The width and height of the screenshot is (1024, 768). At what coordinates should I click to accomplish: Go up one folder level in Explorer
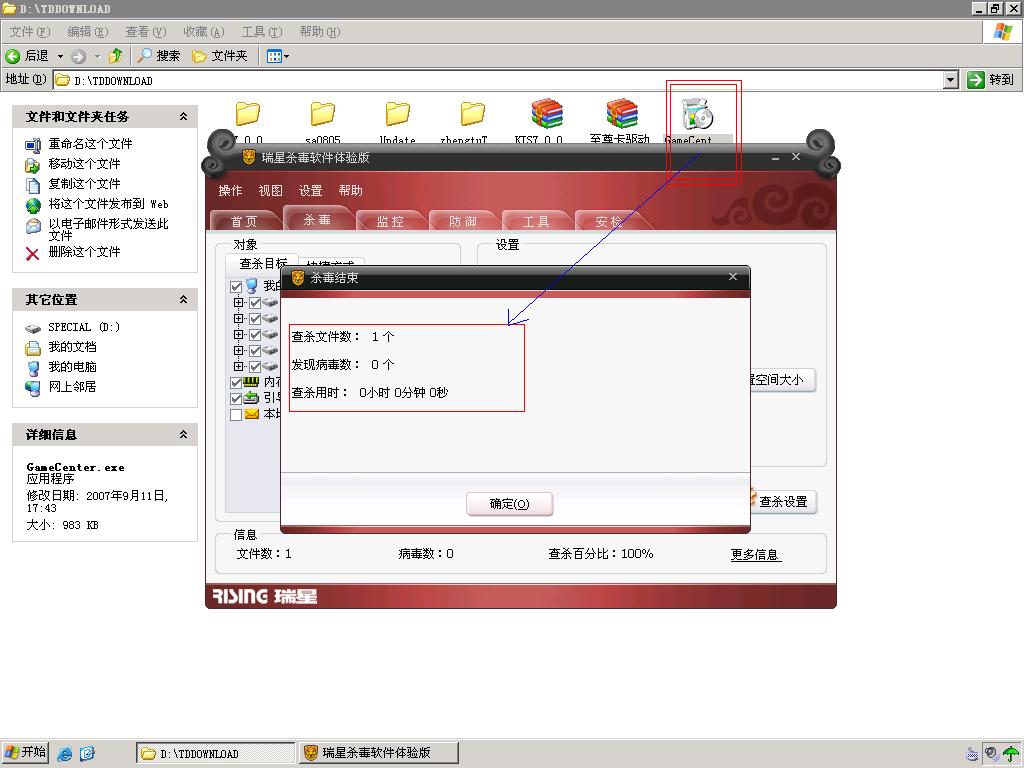tap(116, 56)
